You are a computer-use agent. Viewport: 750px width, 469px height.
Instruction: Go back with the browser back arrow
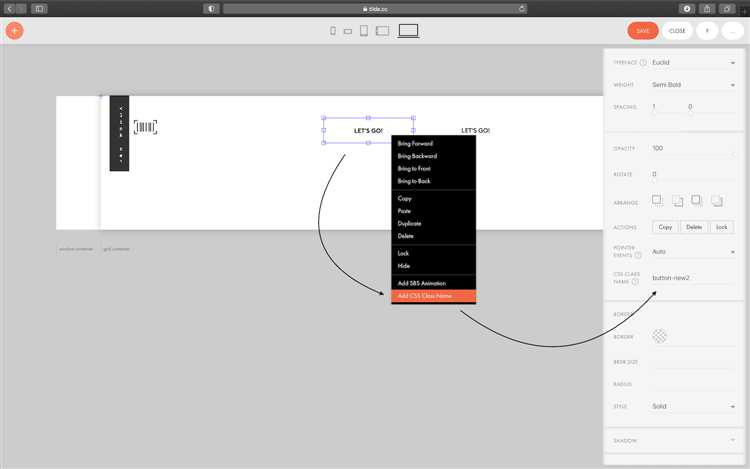point(10,9)
